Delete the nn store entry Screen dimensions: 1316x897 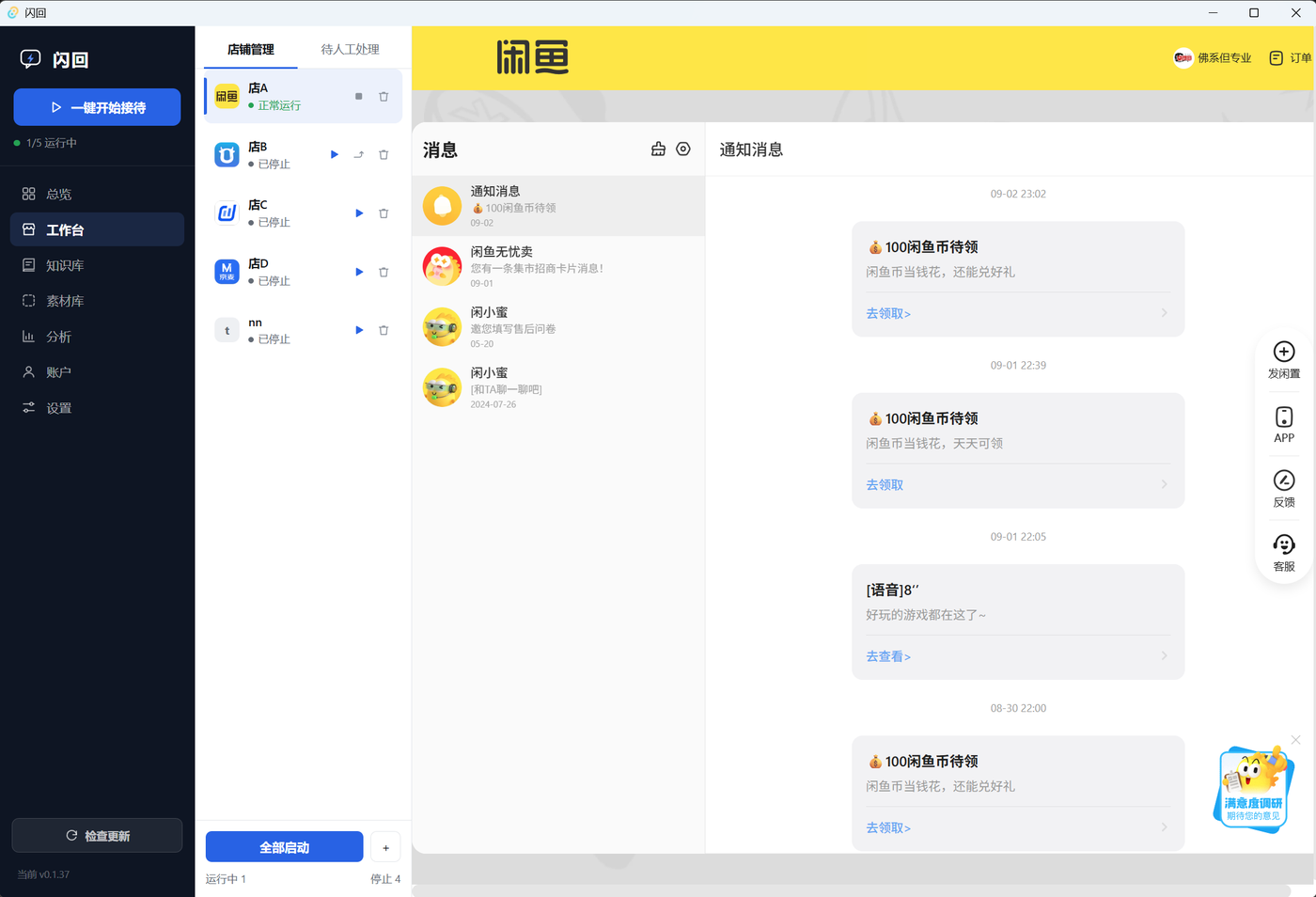pos(384,330)
